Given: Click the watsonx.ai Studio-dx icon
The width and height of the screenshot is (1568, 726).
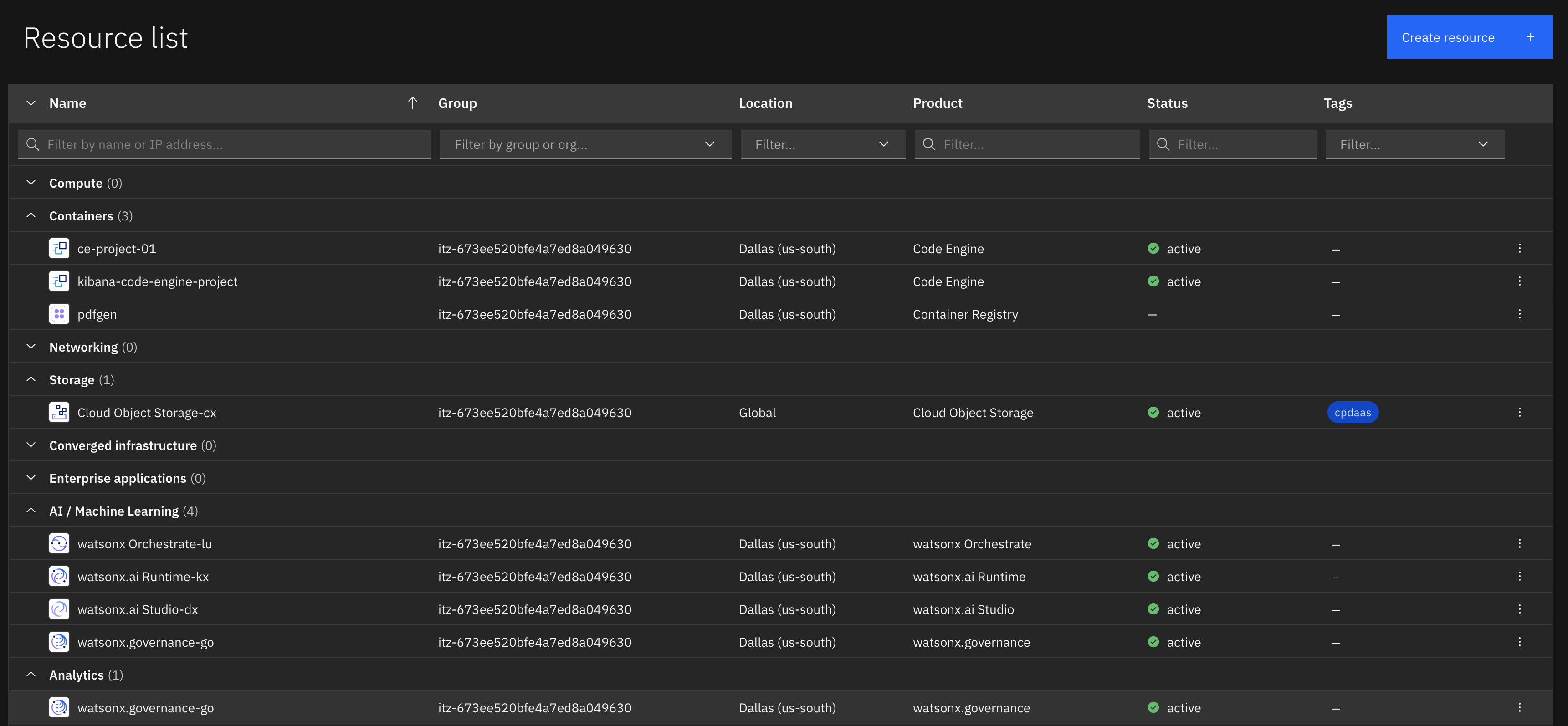Looking at the screenshot, I should 59,609.
